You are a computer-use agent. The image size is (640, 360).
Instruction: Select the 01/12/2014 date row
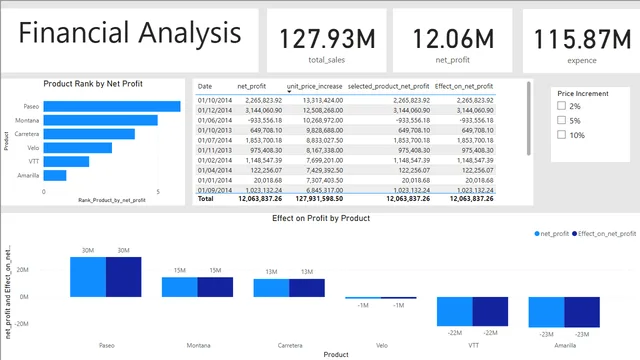point(345,110)
